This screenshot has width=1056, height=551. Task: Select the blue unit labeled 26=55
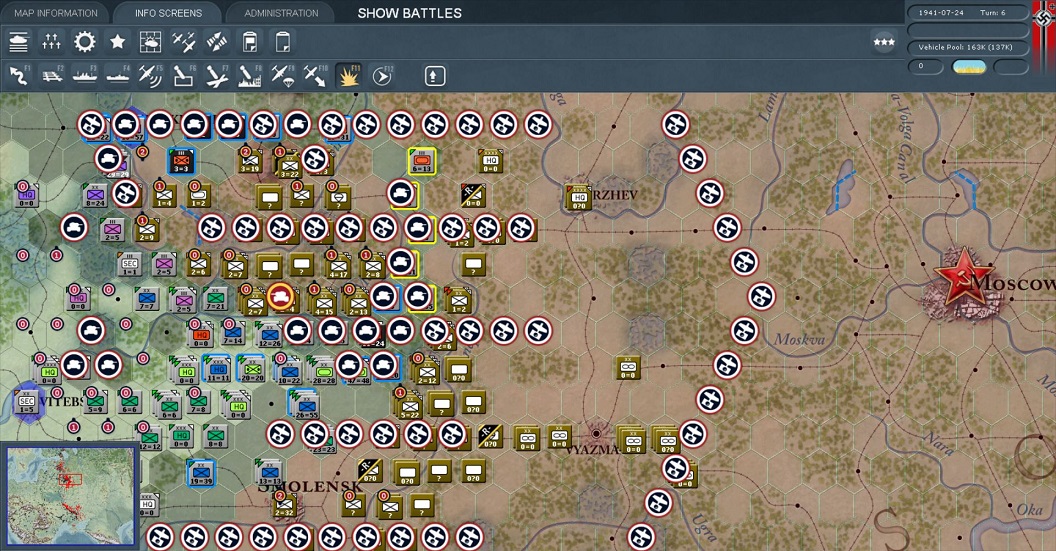[306, 405]
